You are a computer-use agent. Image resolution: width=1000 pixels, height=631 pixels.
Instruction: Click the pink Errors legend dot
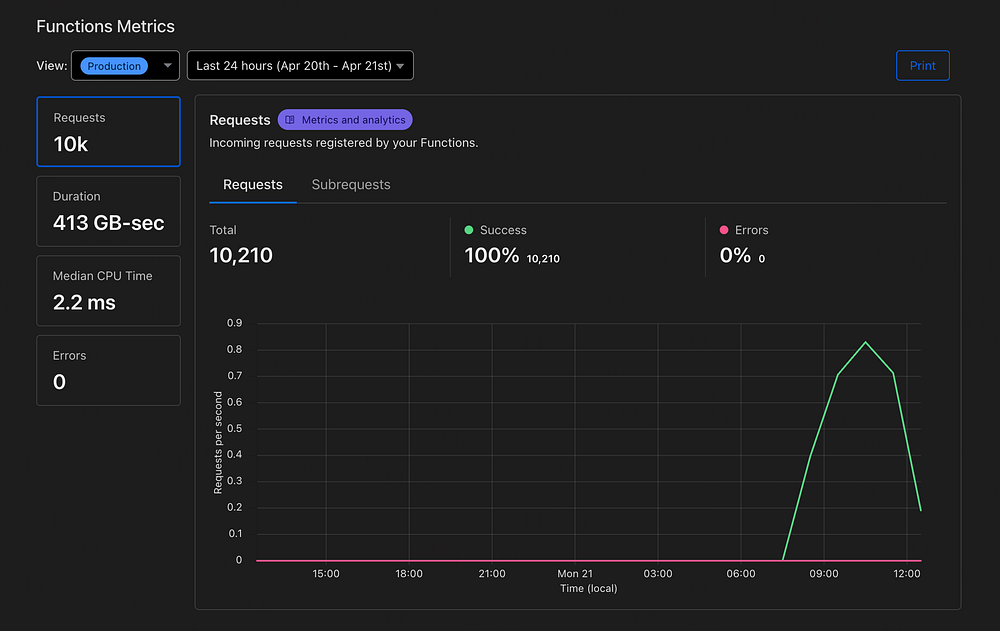coord(724,230)
